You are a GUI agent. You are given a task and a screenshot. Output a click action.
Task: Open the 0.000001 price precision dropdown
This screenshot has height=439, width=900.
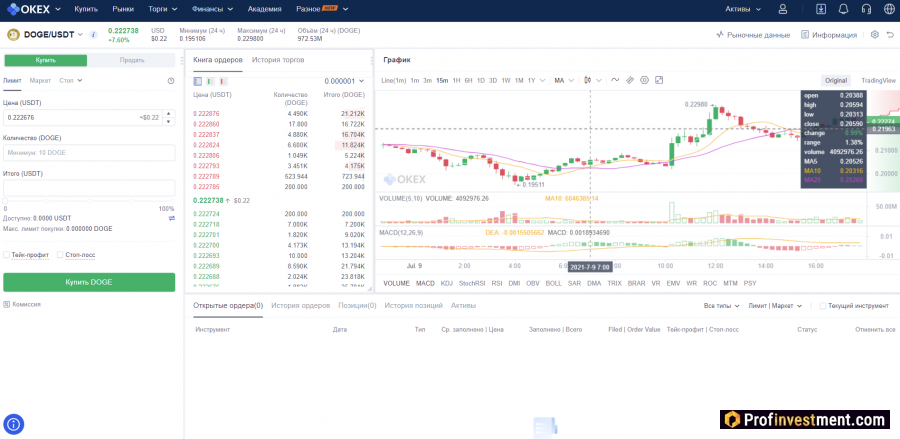click(344, 81)
